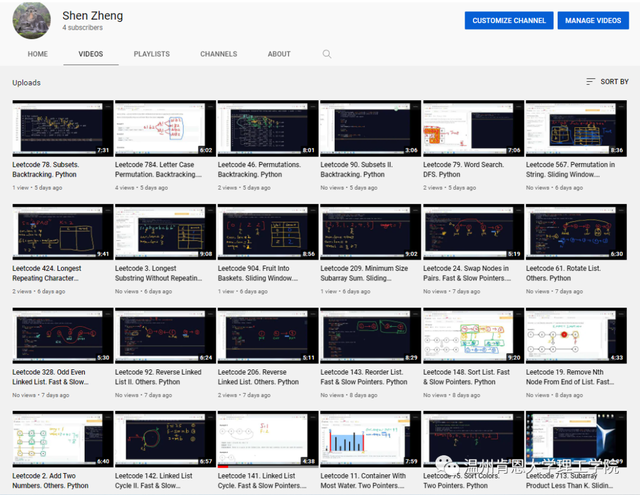
Task: Click the Leetcode 328 Odd Even Linked List title
Action: click(51, 377)
